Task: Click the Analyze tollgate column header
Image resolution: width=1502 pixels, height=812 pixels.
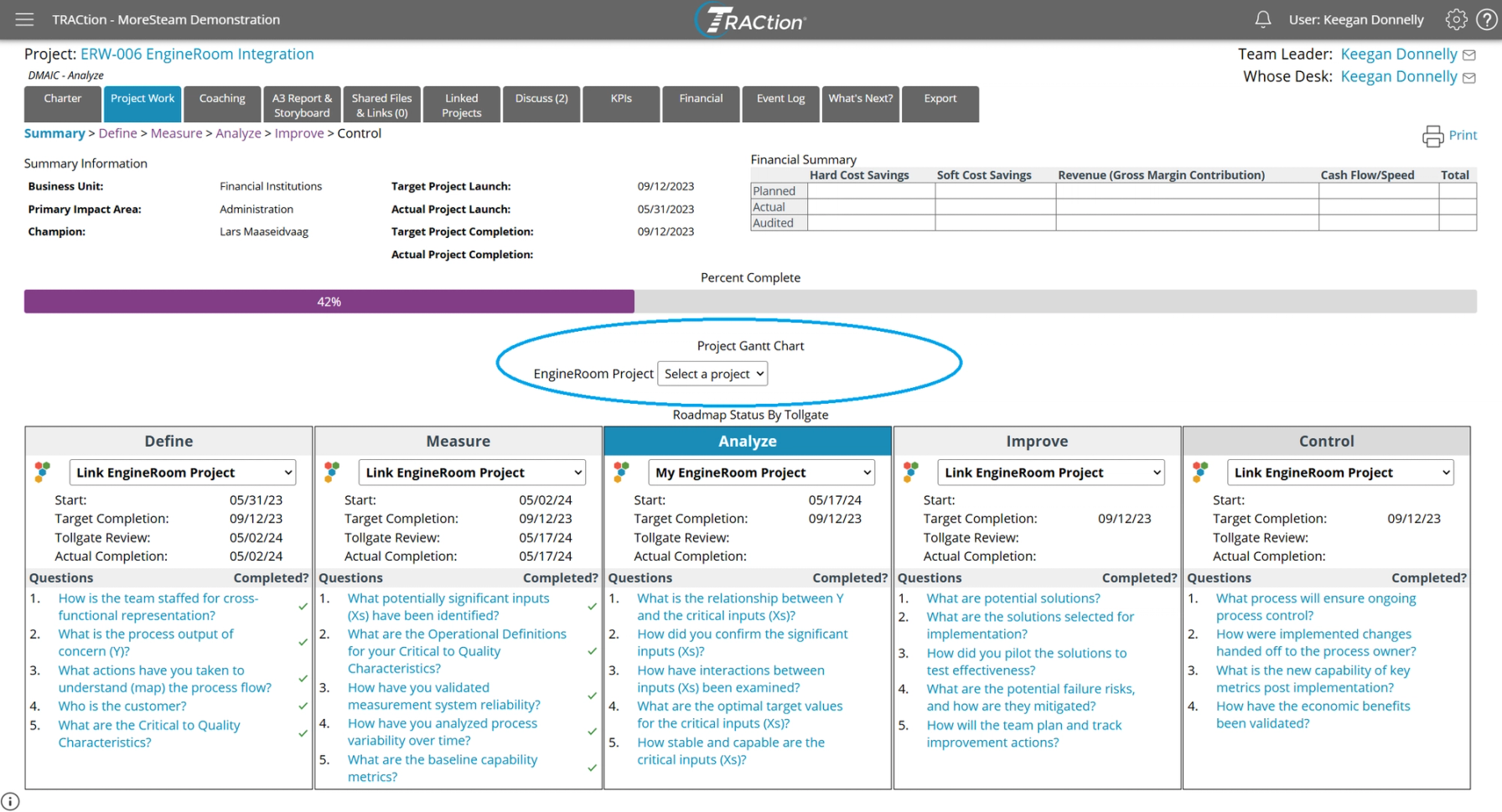Action: [x=748, y=441]
